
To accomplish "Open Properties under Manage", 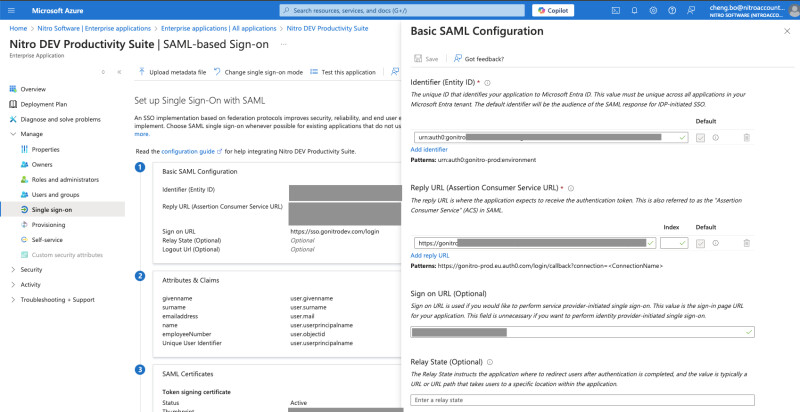I will click(x=45, y=149).
